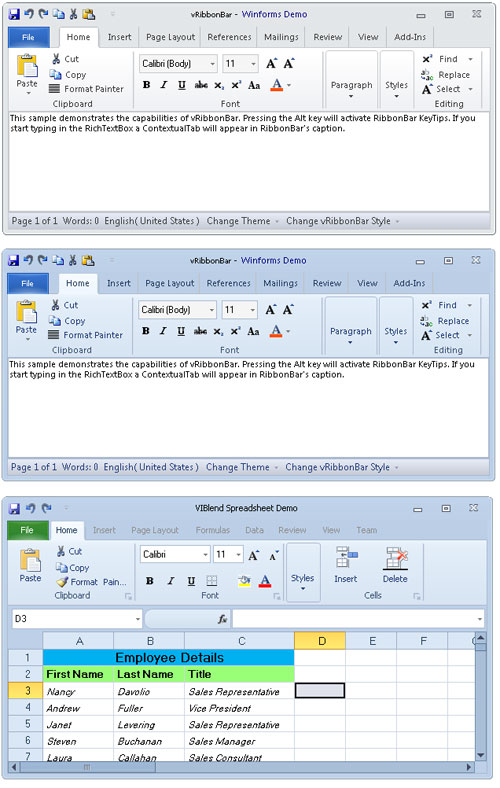Image resolution: width=500 pixels, height=788 pixels.
Task: Toggle Bold in spreadsheet Font group
Action: click(x=149, y=581)
